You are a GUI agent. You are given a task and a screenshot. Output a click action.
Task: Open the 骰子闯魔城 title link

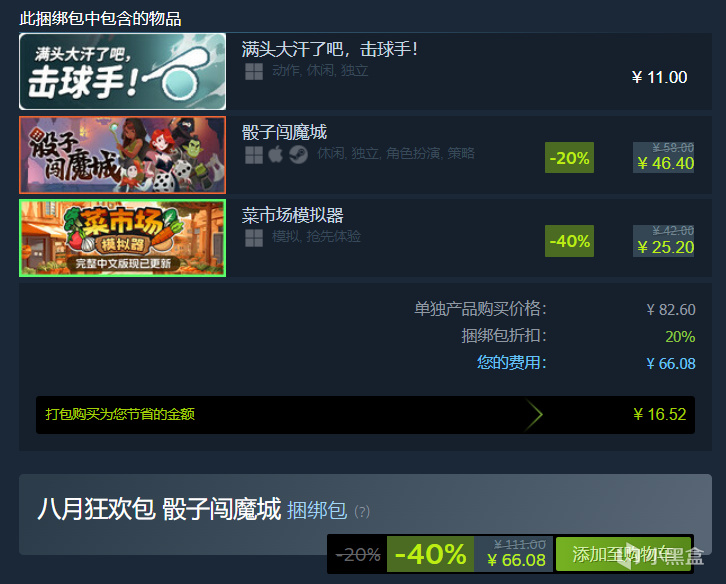[284, 132]
